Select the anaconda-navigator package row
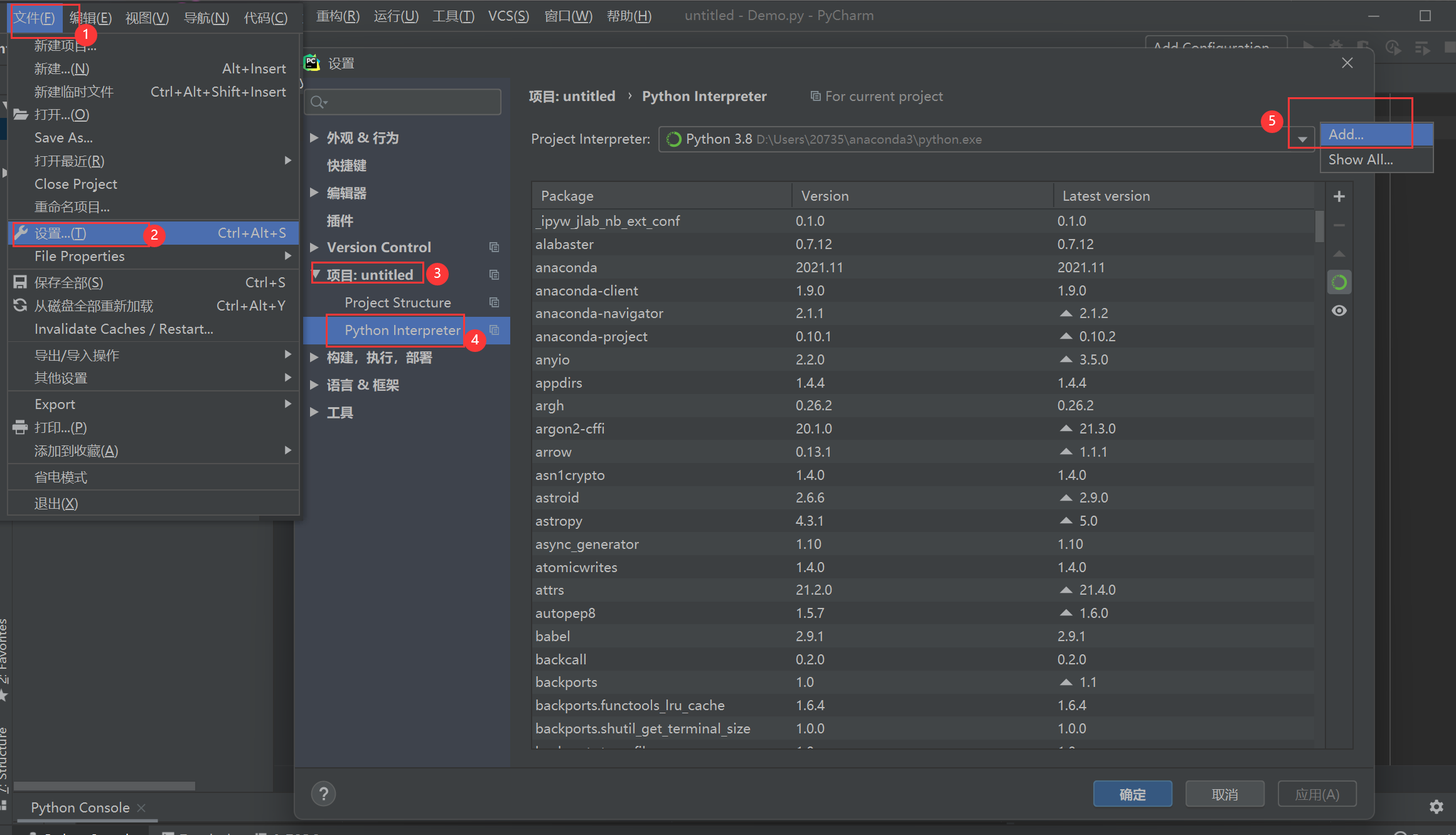The image size is (1456, 835). (x=923, y=313)
